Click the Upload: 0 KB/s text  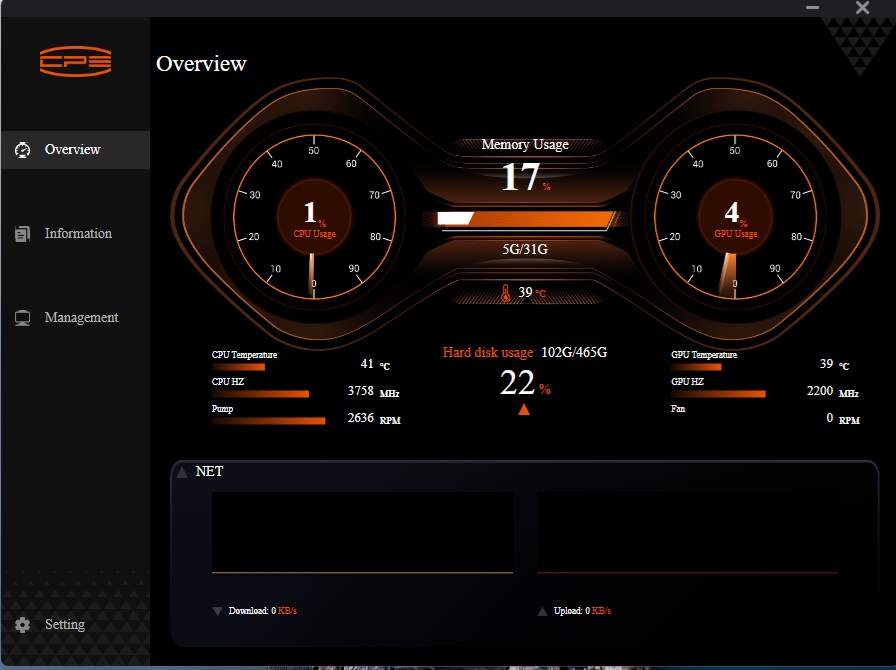point(582,611)
